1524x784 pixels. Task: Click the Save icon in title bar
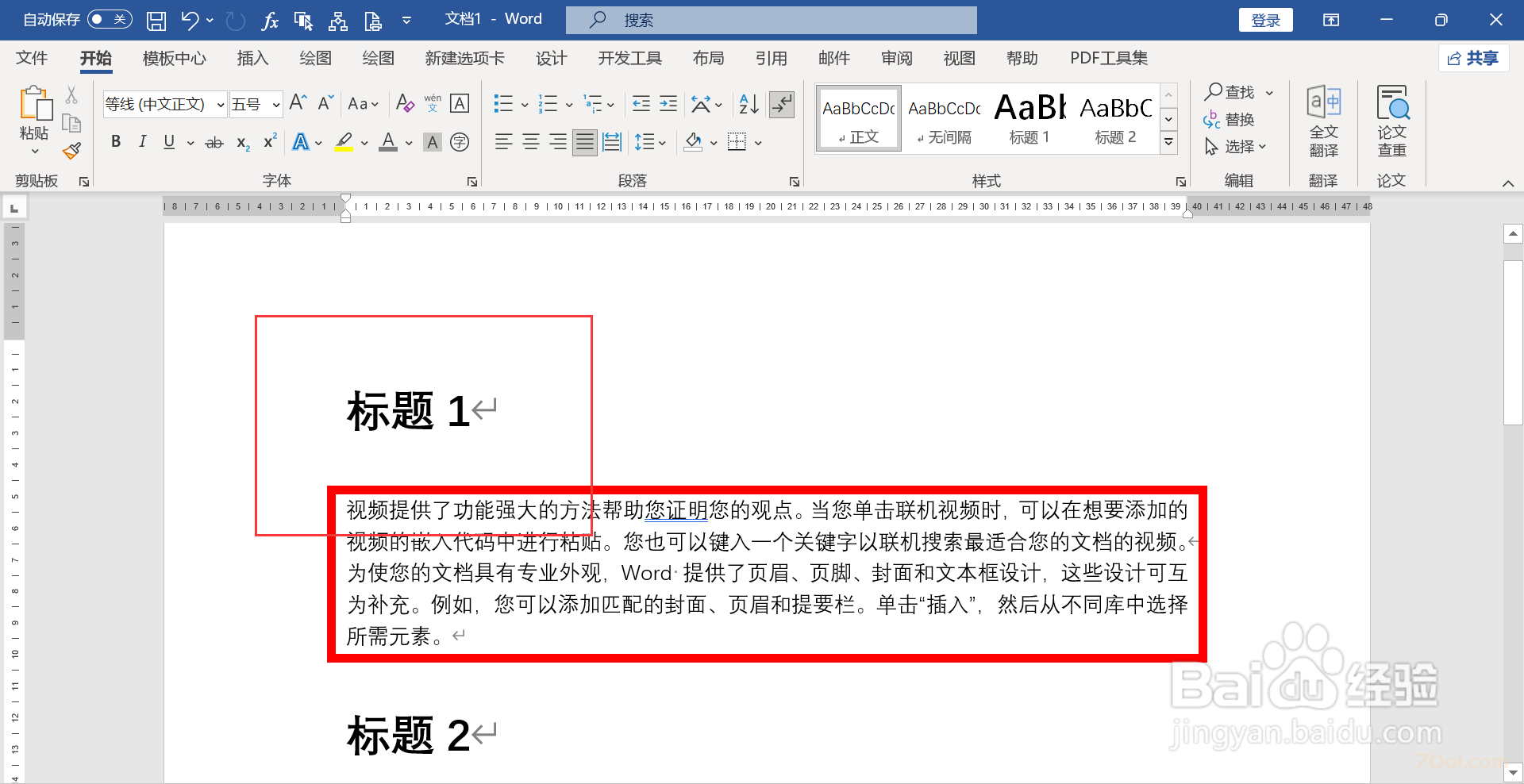click(156, 21)
